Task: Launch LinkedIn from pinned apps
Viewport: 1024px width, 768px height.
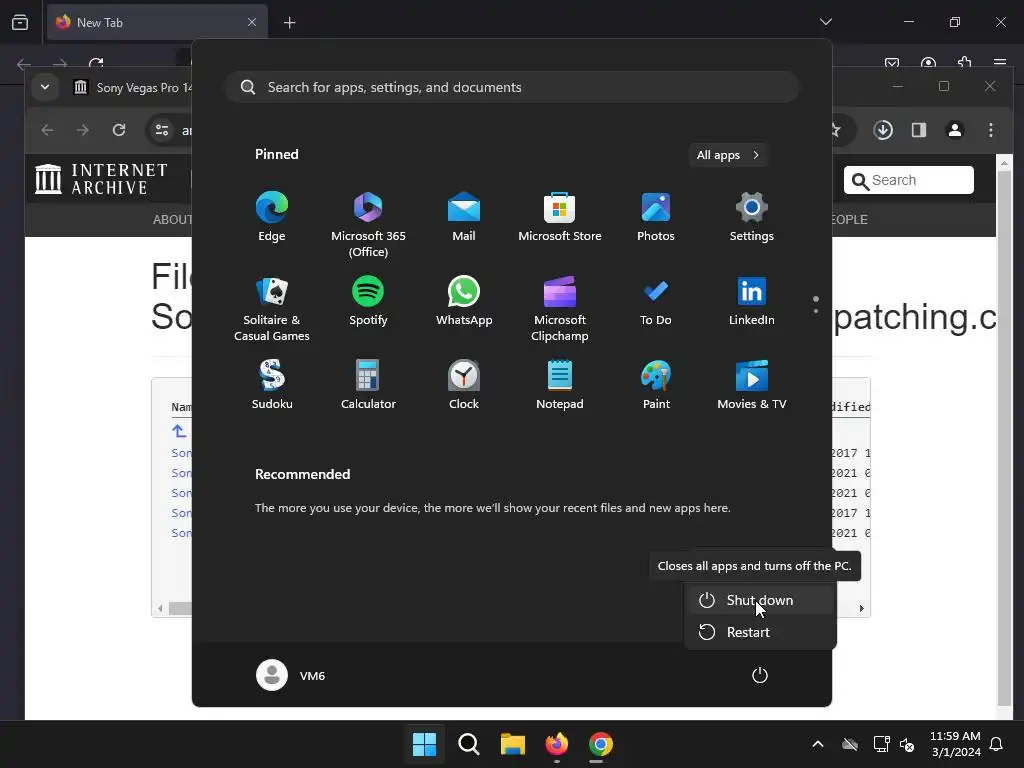Action: pyautogui.click(x=752, y=301)
